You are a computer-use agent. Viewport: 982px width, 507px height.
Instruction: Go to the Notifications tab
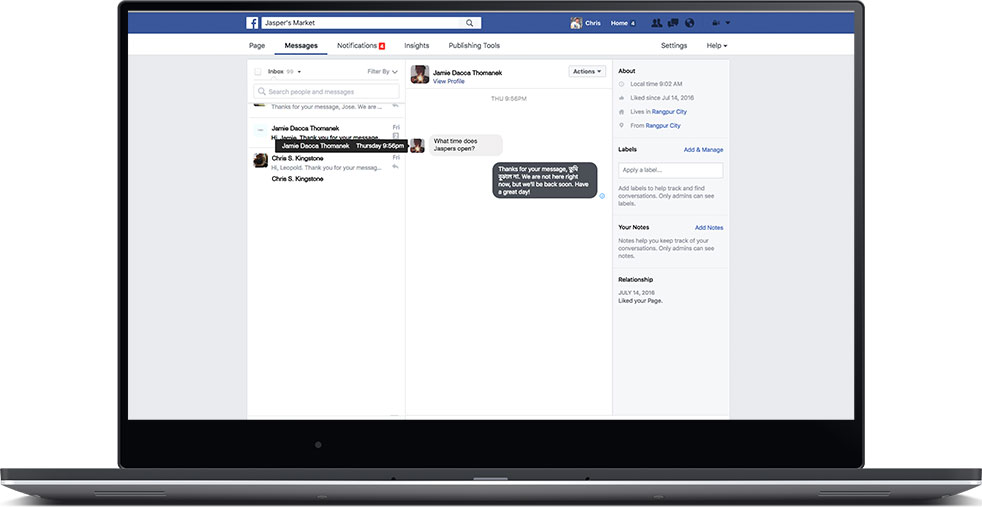tap(360, 46)
